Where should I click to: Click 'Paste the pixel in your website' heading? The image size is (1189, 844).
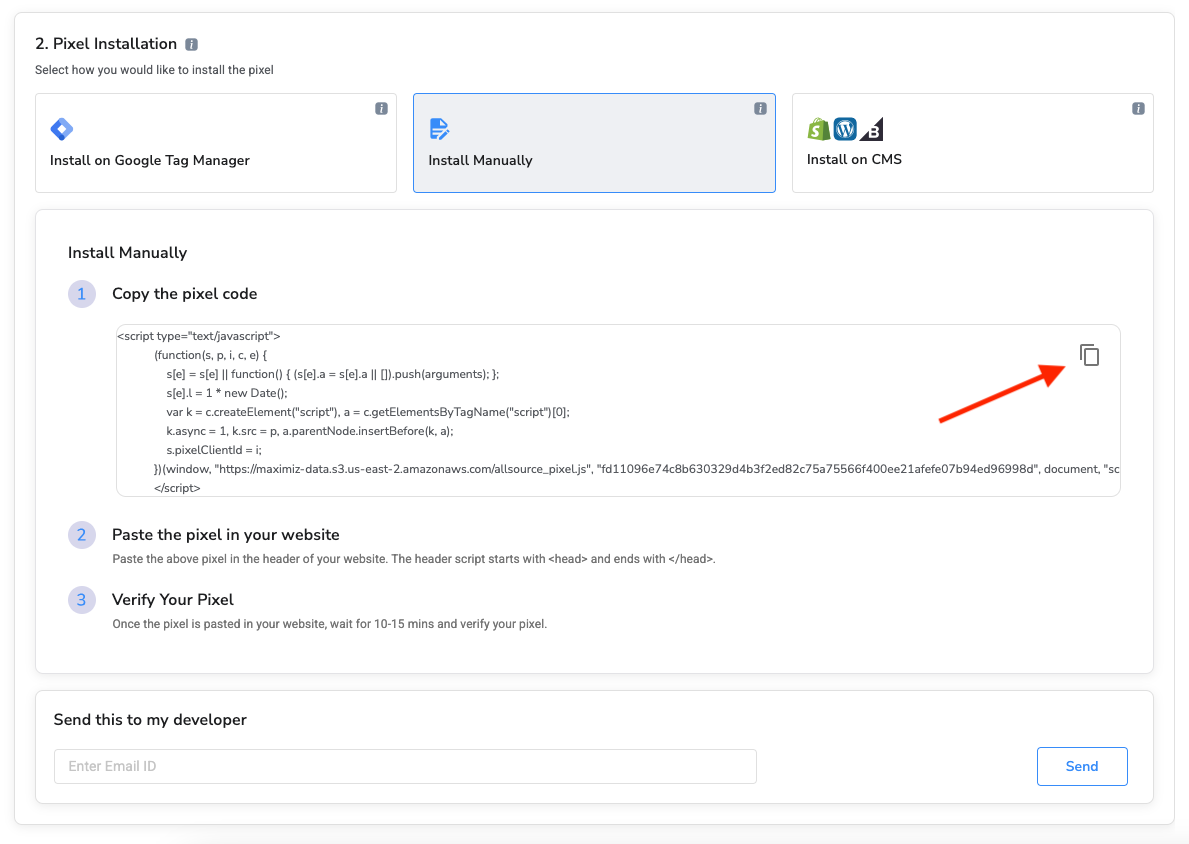(226, 535)
